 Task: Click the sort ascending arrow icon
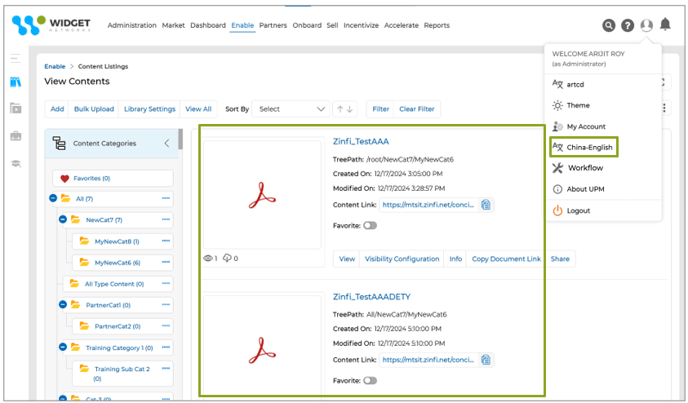coord(340,109)
